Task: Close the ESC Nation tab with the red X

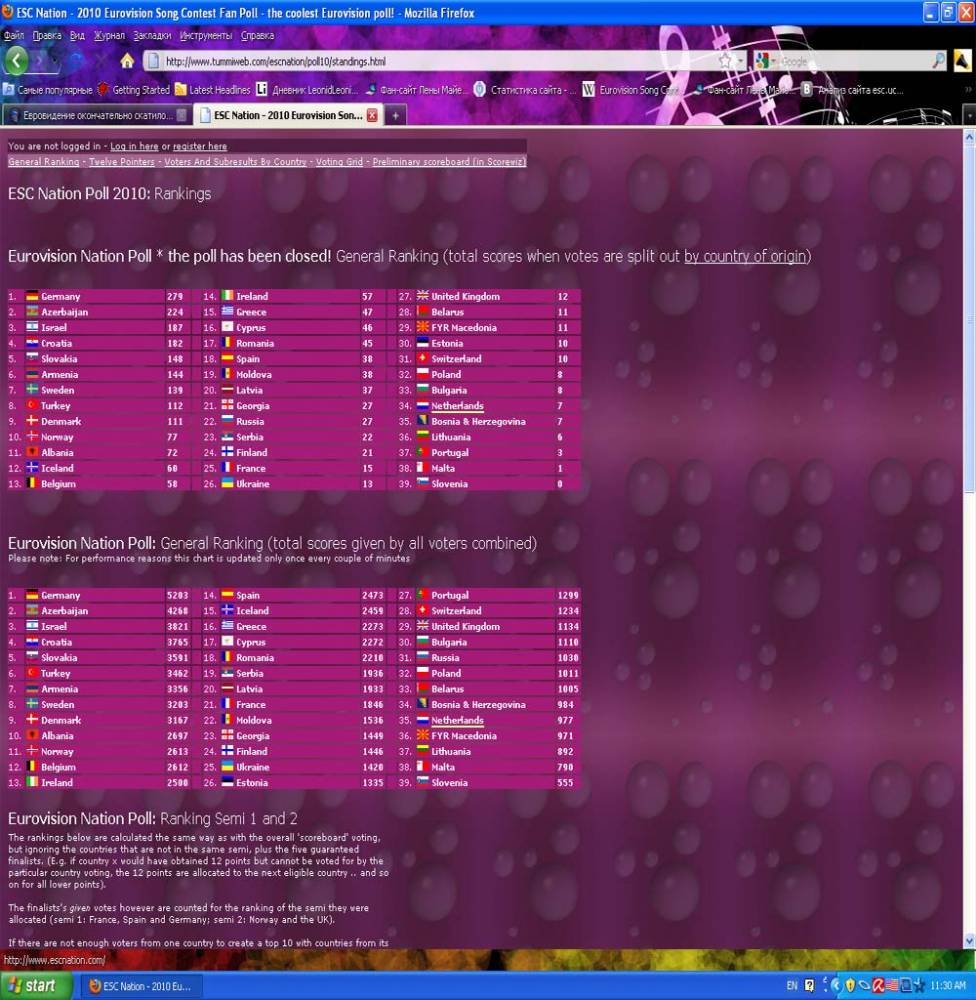Action: point(372,115)
